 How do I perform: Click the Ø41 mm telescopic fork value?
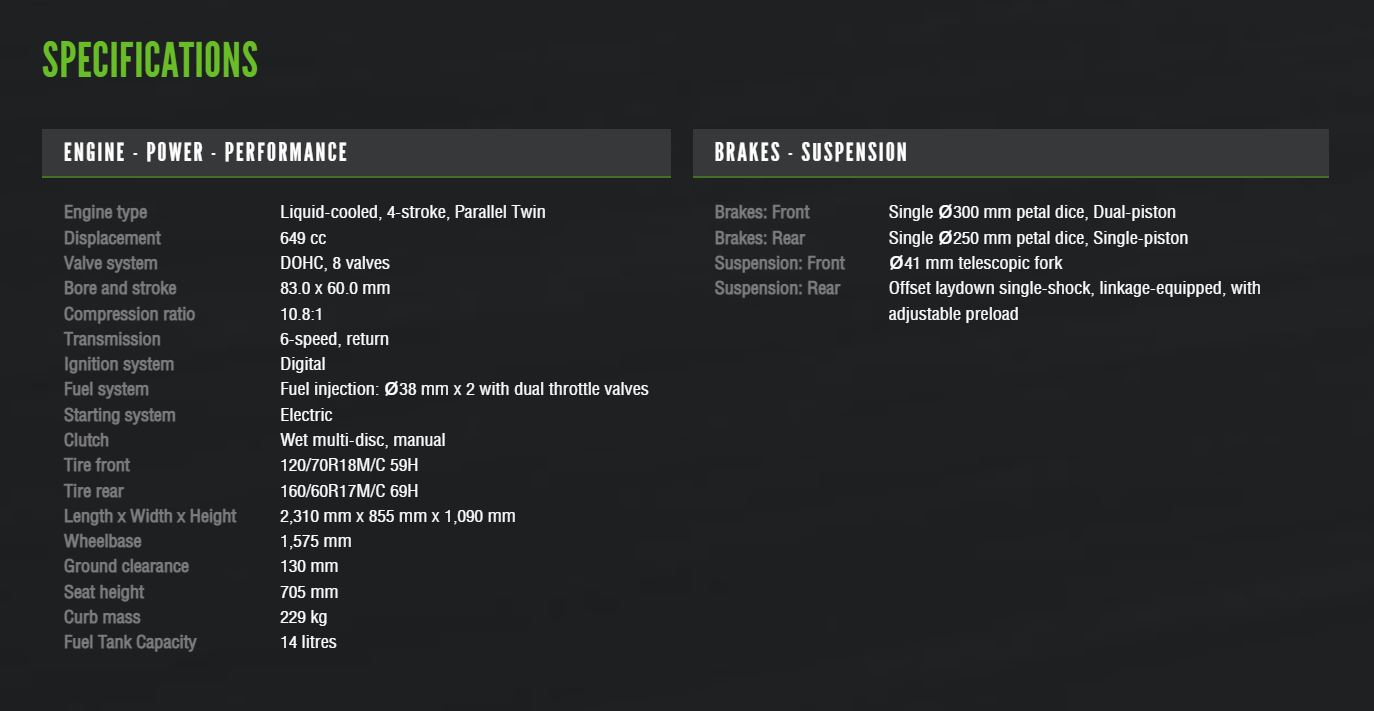(x=975, y=263)
